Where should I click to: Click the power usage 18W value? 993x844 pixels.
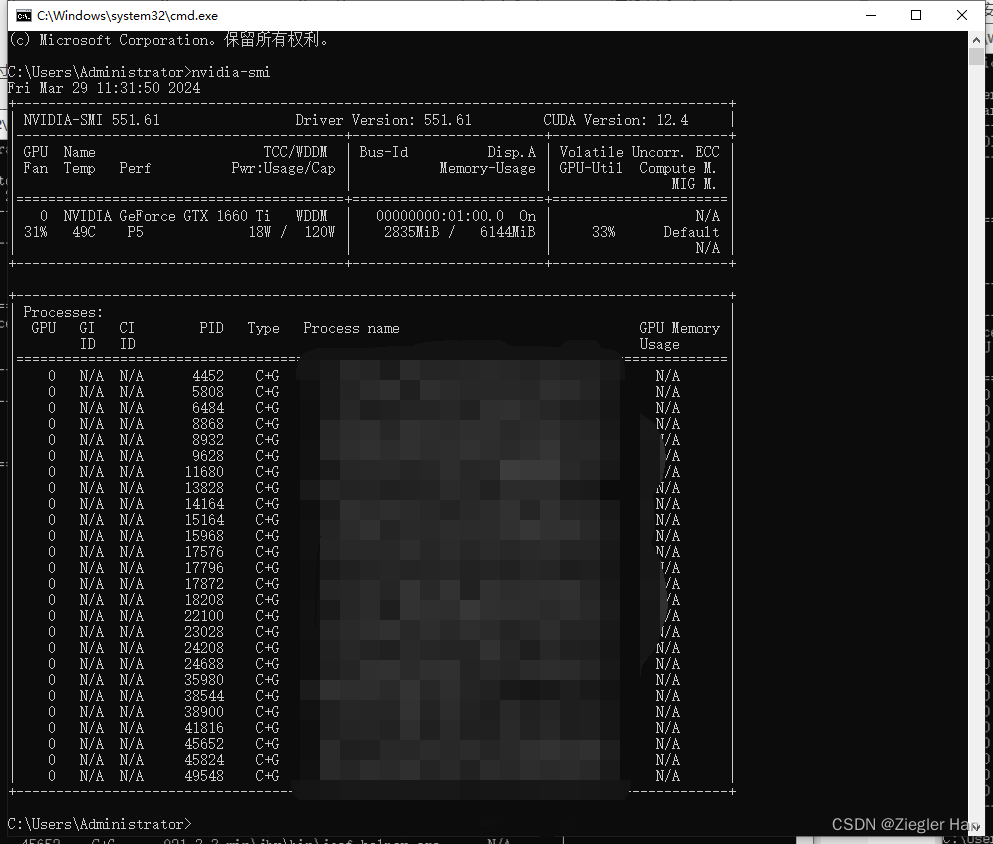[x=260, y=232]
